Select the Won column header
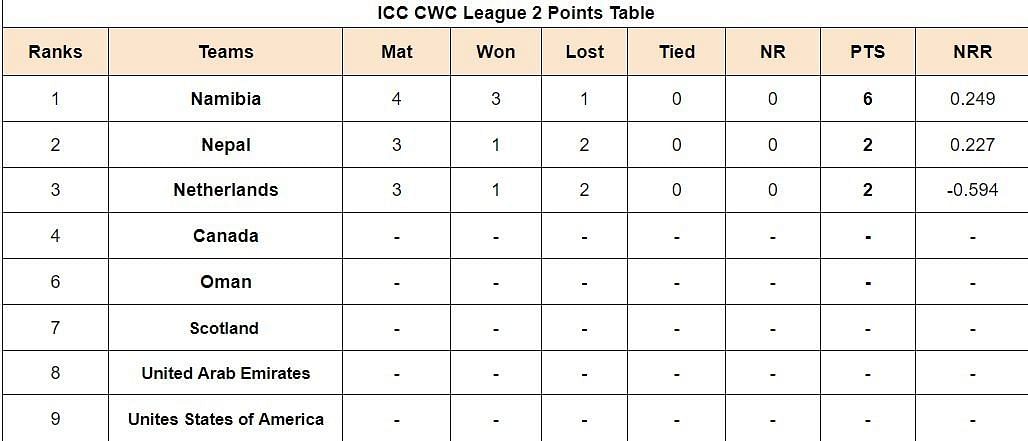This screenshot has height=441, width=1028. [496, 52]
